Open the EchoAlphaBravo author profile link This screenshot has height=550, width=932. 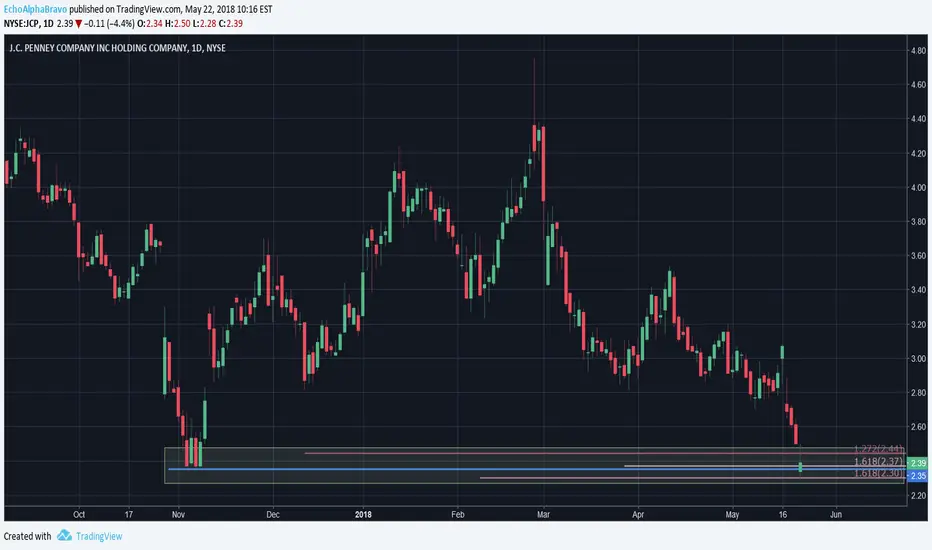[x=35, y=10]
